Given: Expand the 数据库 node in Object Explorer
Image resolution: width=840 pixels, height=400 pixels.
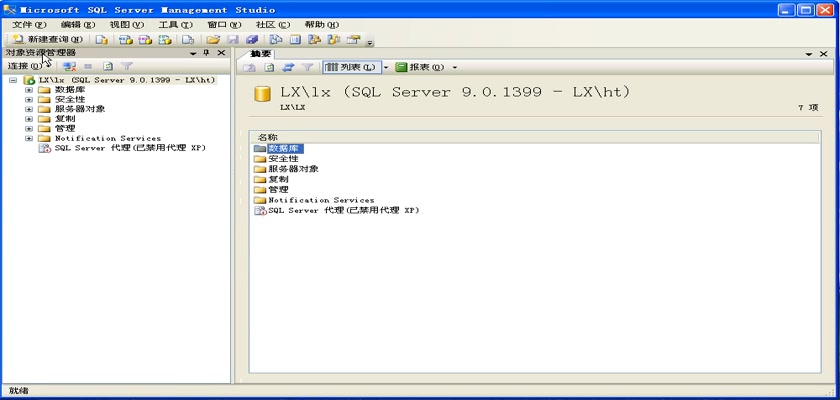Looking at the screenshot, I should tap(29, 89).
